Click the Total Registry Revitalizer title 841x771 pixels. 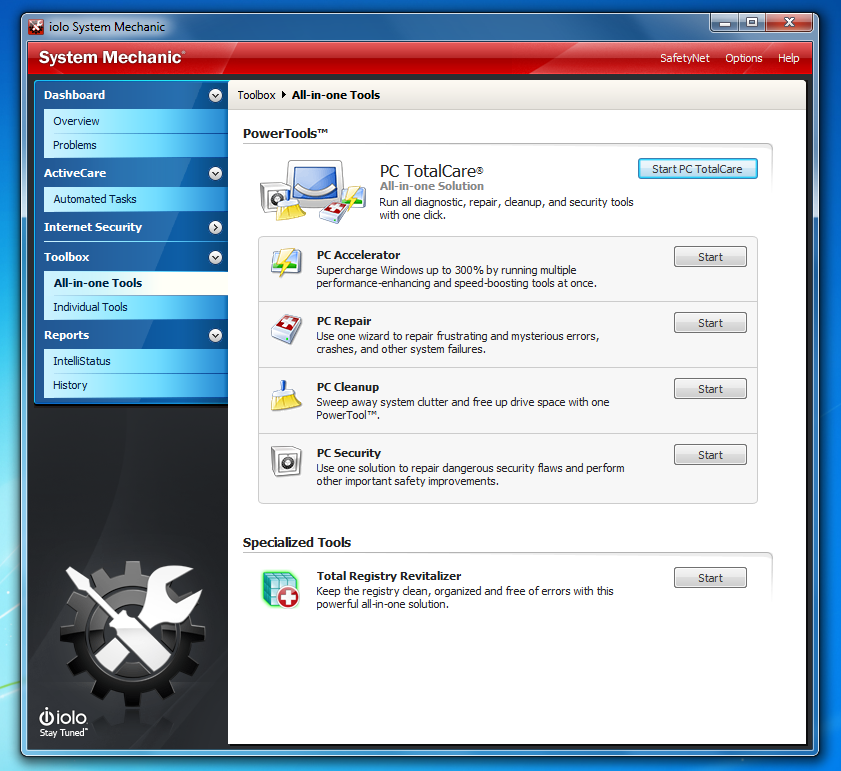[389, 576]
